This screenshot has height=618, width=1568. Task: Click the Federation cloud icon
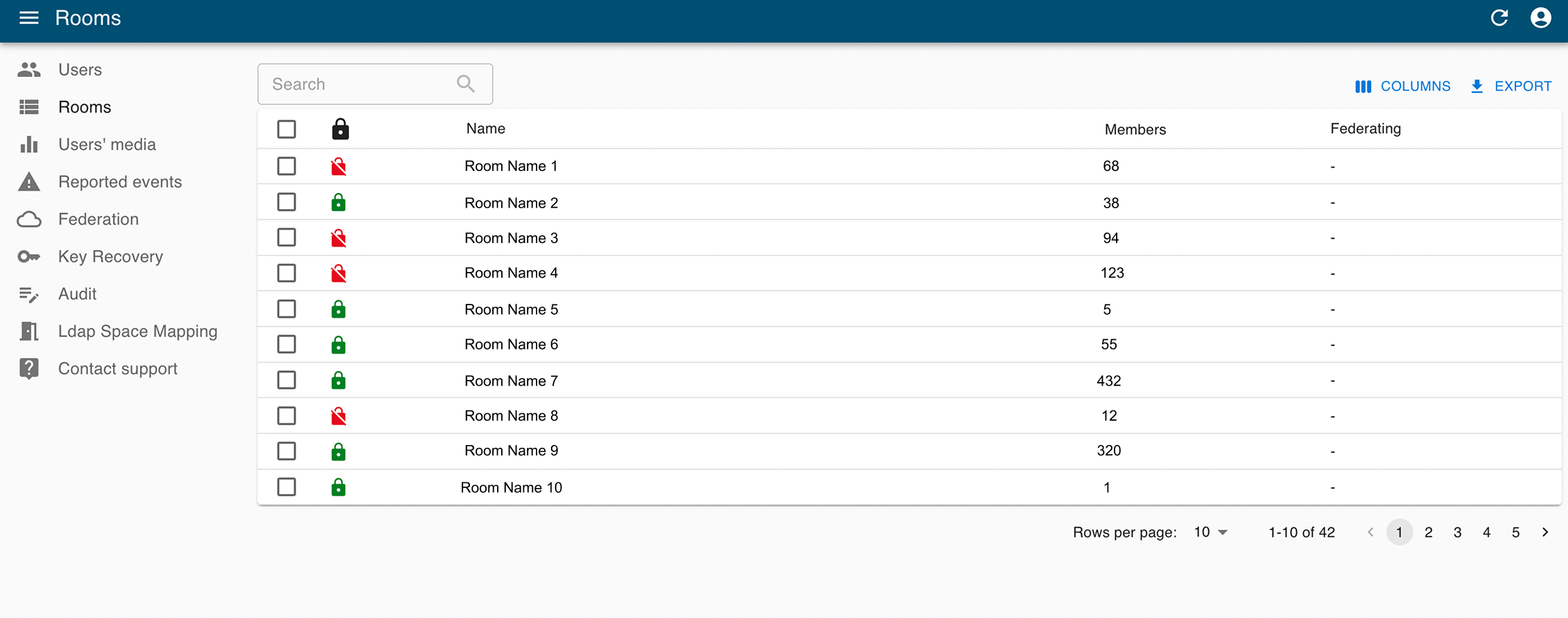click(29, 219)
